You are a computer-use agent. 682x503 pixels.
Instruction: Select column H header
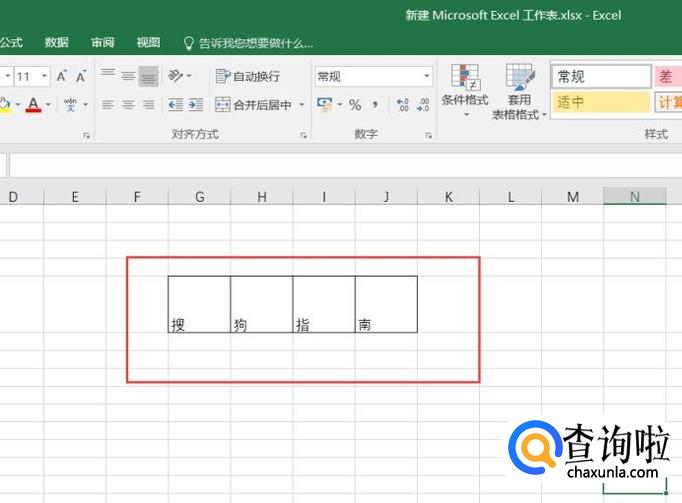[261, 197]
